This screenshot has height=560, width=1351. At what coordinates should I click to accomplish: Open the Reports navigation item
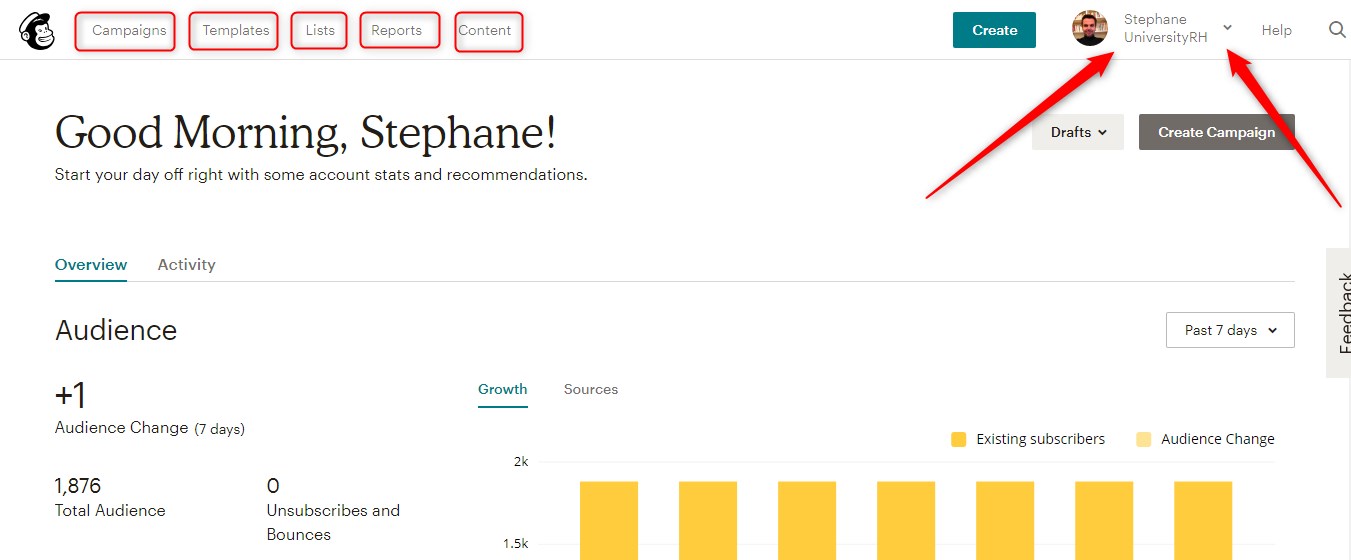pyautogui.click(x=396, y=30)
